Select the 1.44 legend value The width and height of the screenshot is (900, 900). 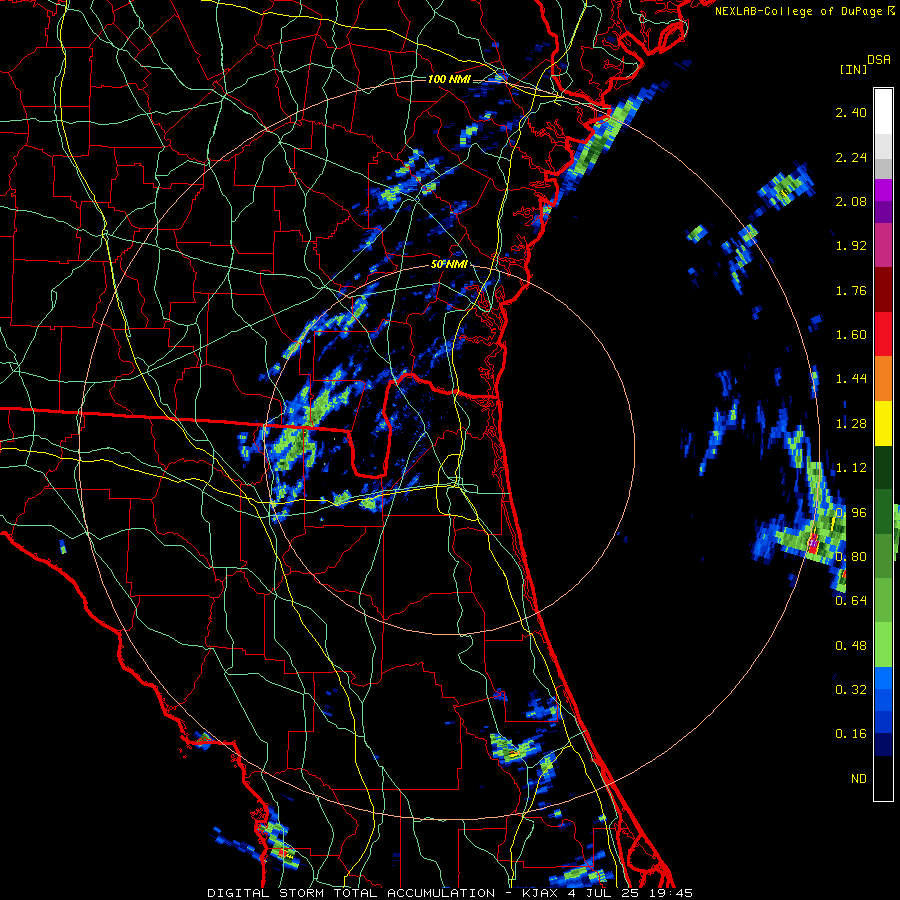coord(851,379)
